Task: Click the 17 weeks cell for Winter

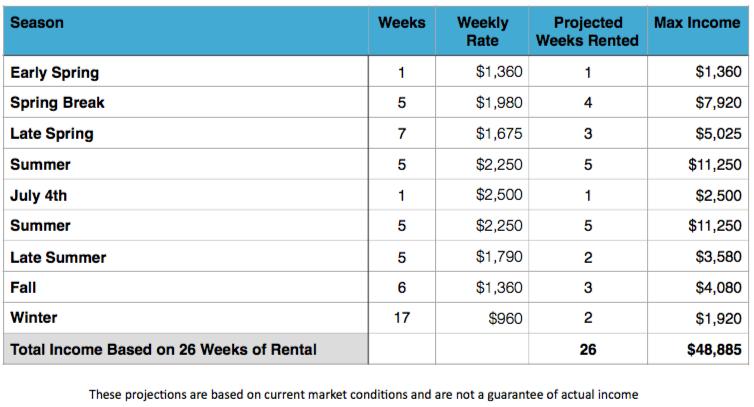Action: pyautogui.click(x=401, y=318)
